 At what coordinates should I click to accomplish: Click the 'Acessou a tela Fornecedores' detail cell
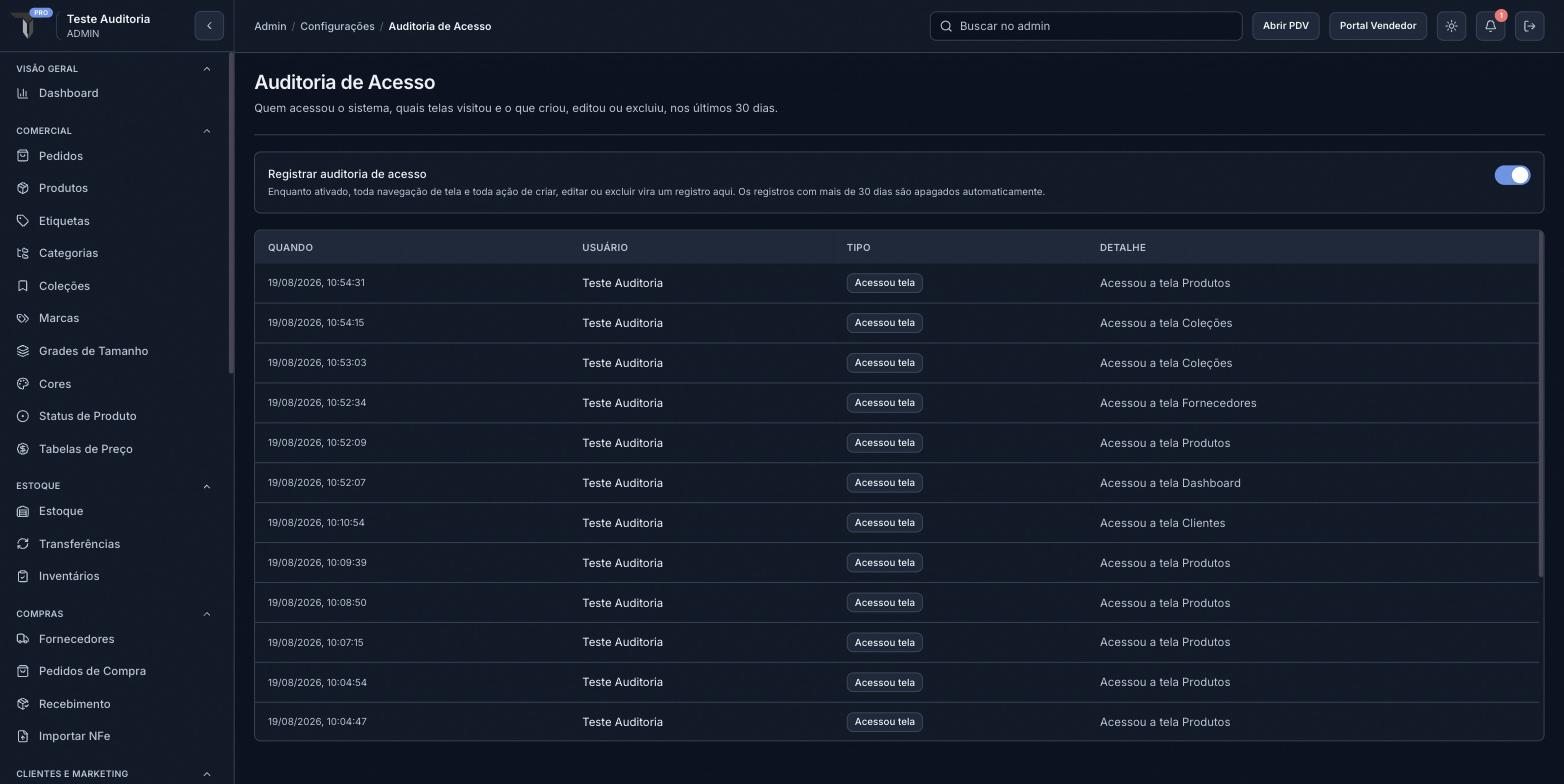pyautogui.click(x=1178, y=403)
